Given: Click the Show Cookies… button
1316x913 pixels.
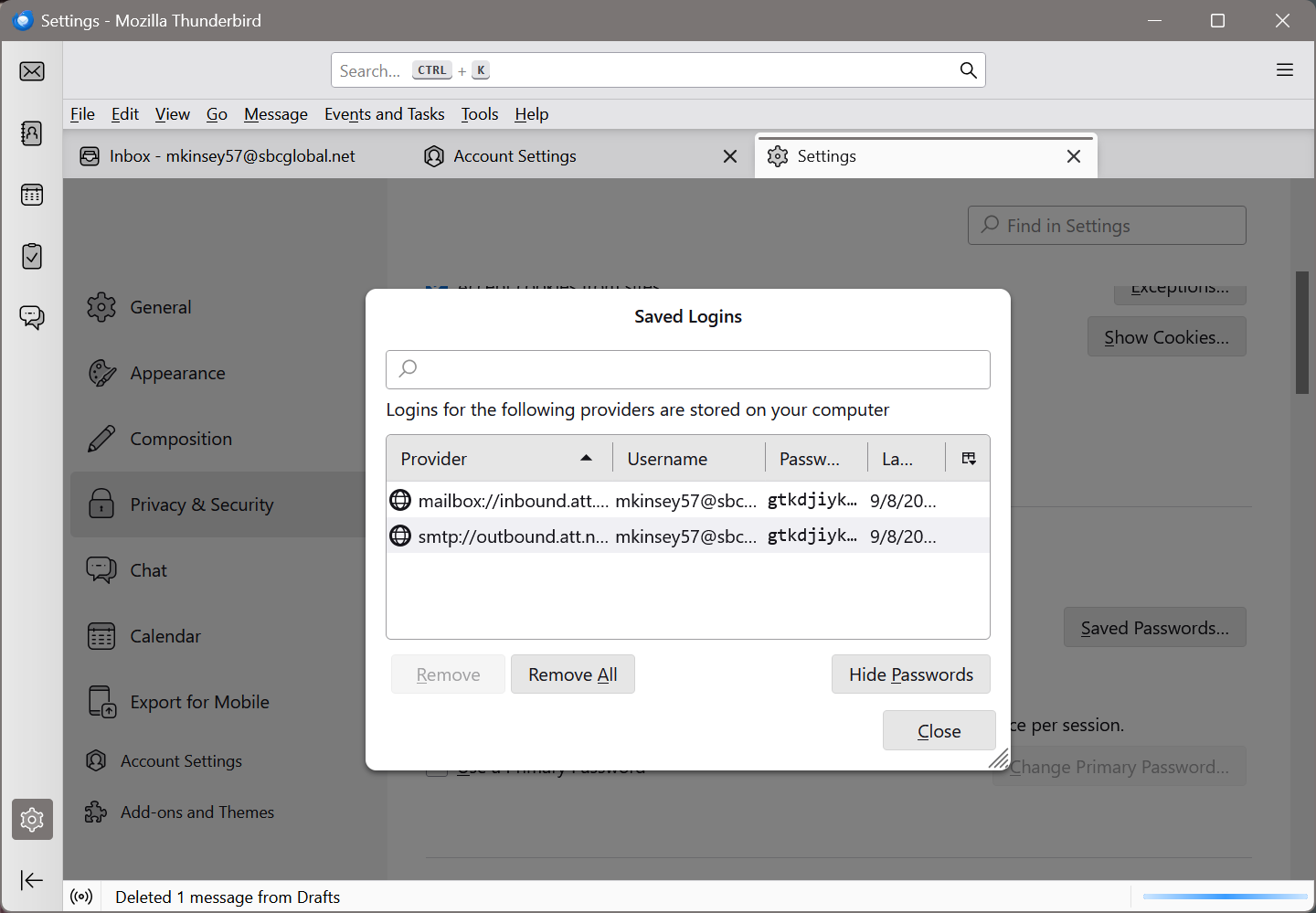Looking at the screenshot, I should (1167, 337).
